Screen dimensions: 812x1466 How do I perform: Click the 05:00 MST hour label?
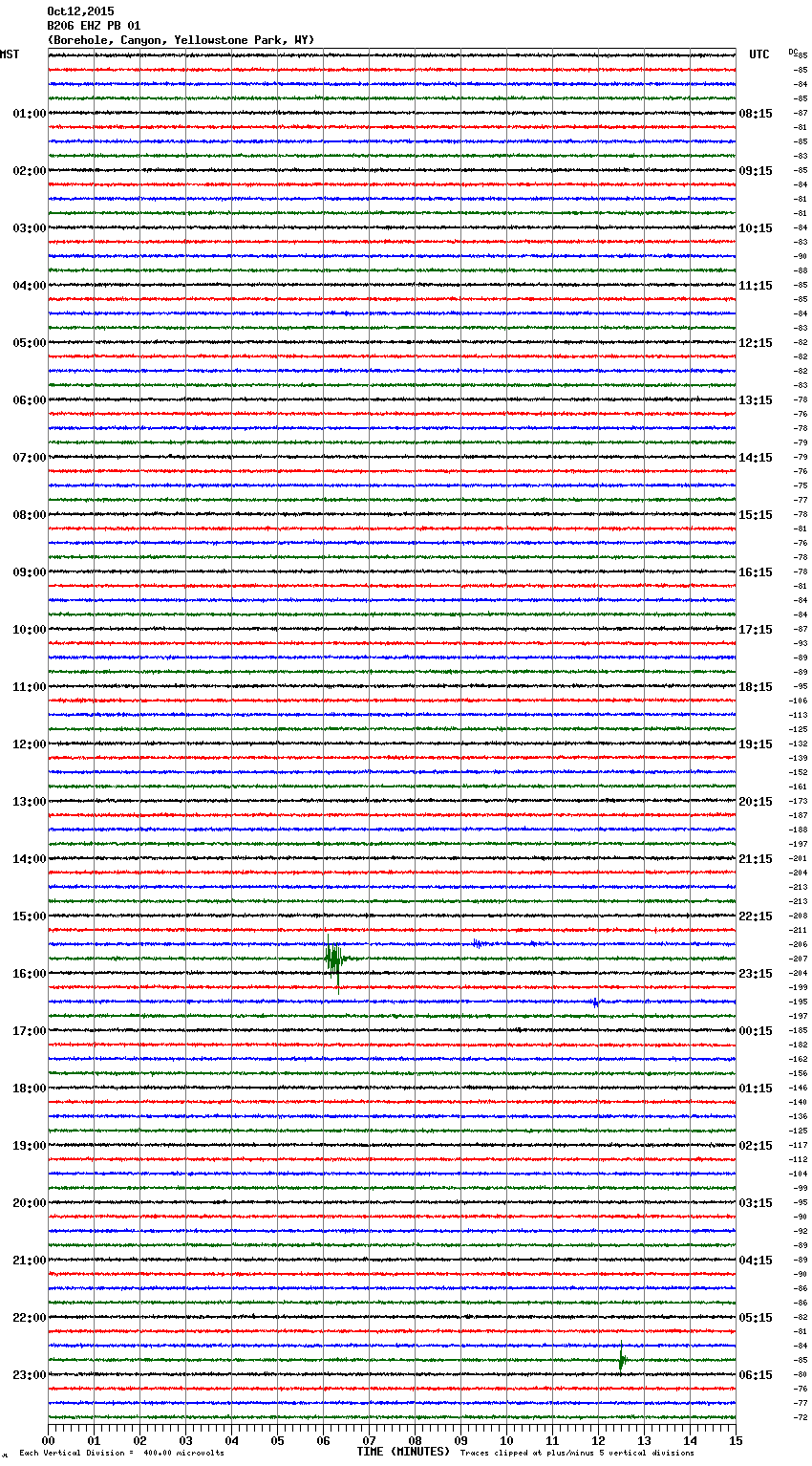click(30, 343)
